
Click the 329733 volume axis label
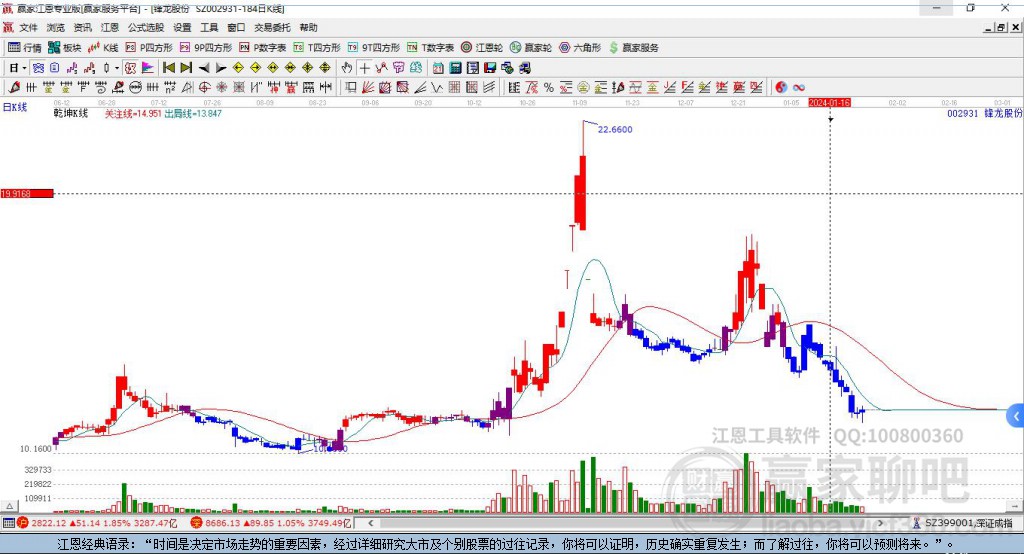(38, 470)
